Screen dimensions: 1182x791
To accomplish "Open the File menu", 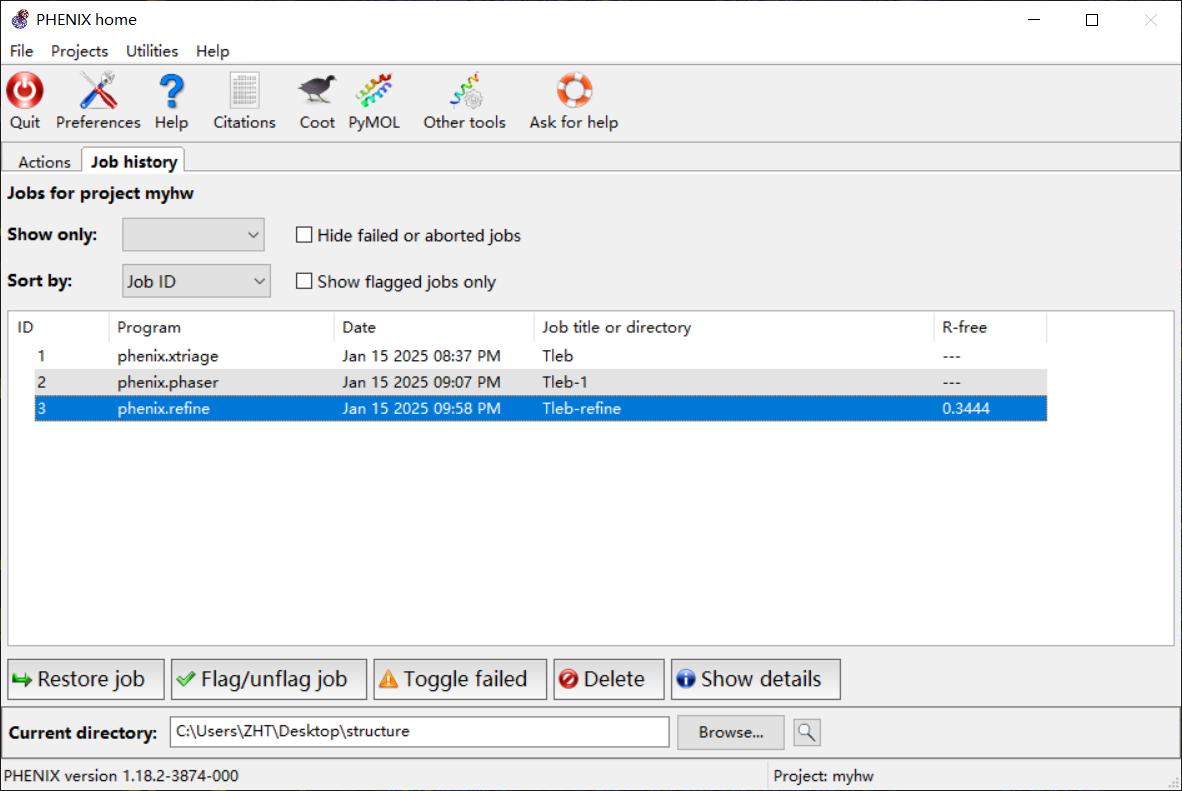I will tap(21, 51).
